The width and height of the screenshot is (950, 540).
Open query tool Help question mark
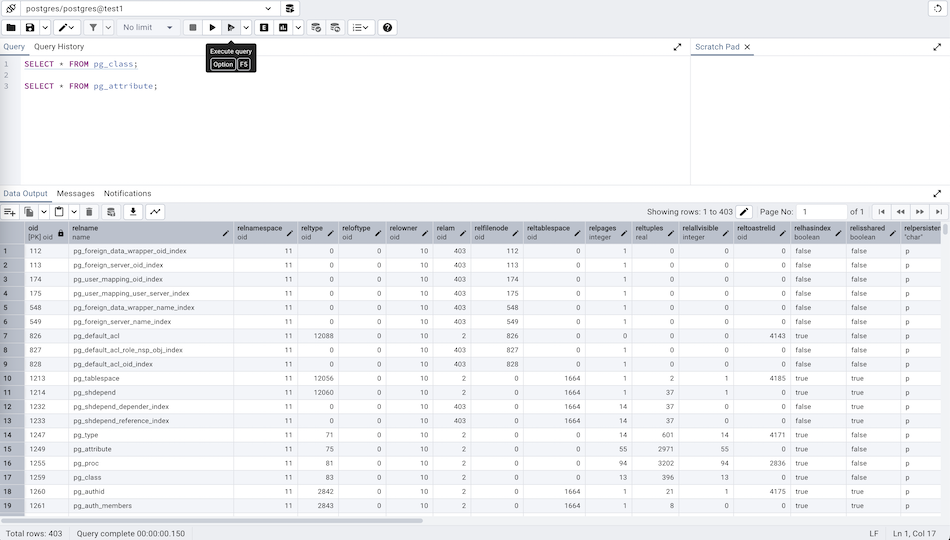[x=388, y=28]
